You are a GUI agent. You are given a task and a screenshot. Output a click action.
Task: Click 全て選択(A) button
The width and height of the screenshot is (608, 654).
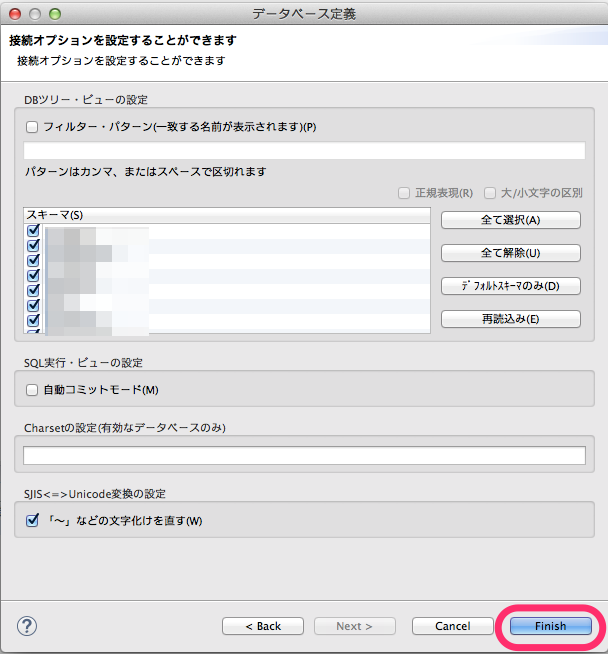click(511, 220)
